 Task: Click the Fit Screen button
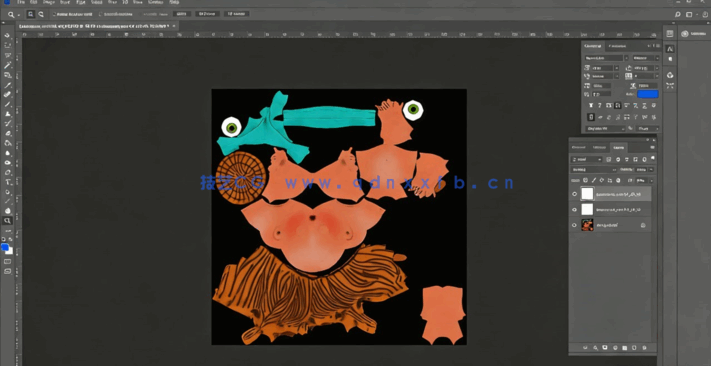point(207,14)
